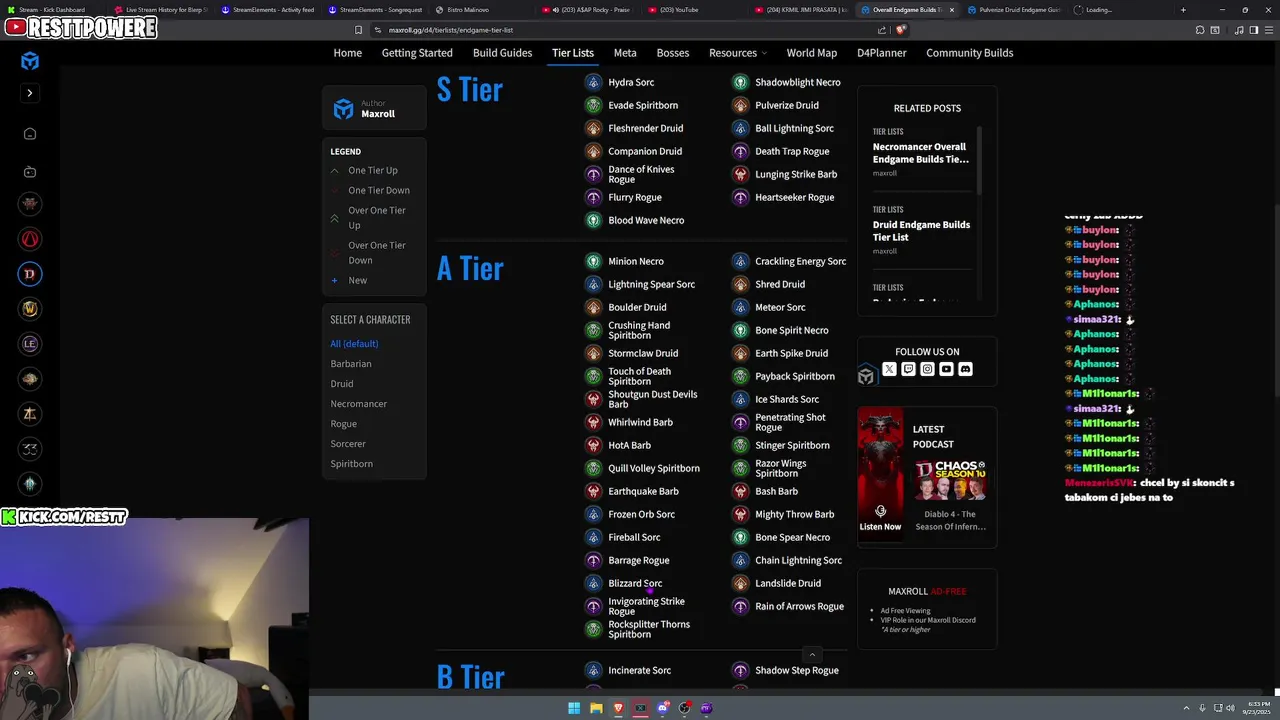Filter tier list by Sorcerer
Viewport: 1280px width, 720px height.
(x=348, y=444)
